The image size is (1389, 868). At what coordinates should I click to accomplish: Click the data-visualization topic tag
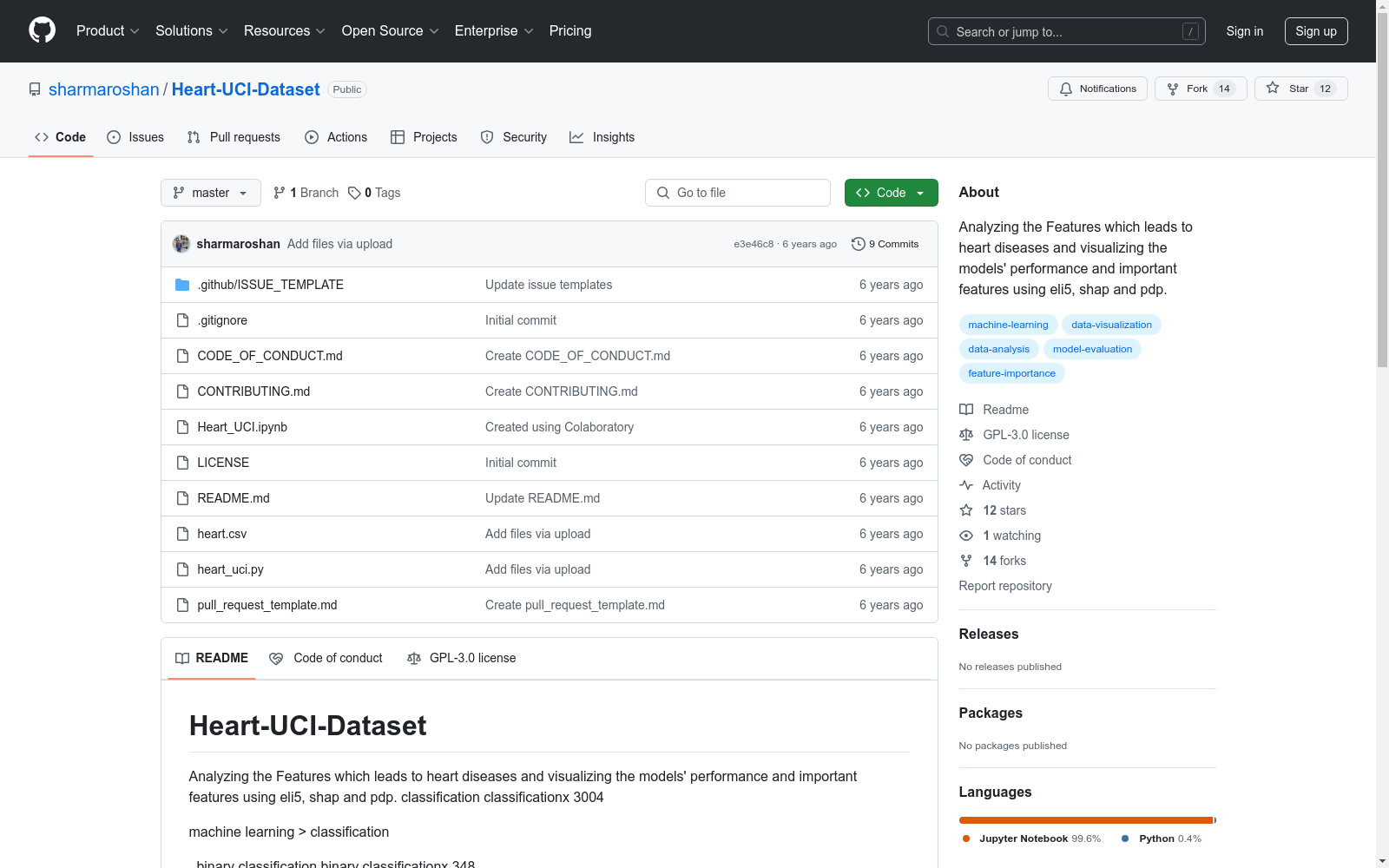pyautogui.click(x=1111, y=325)
